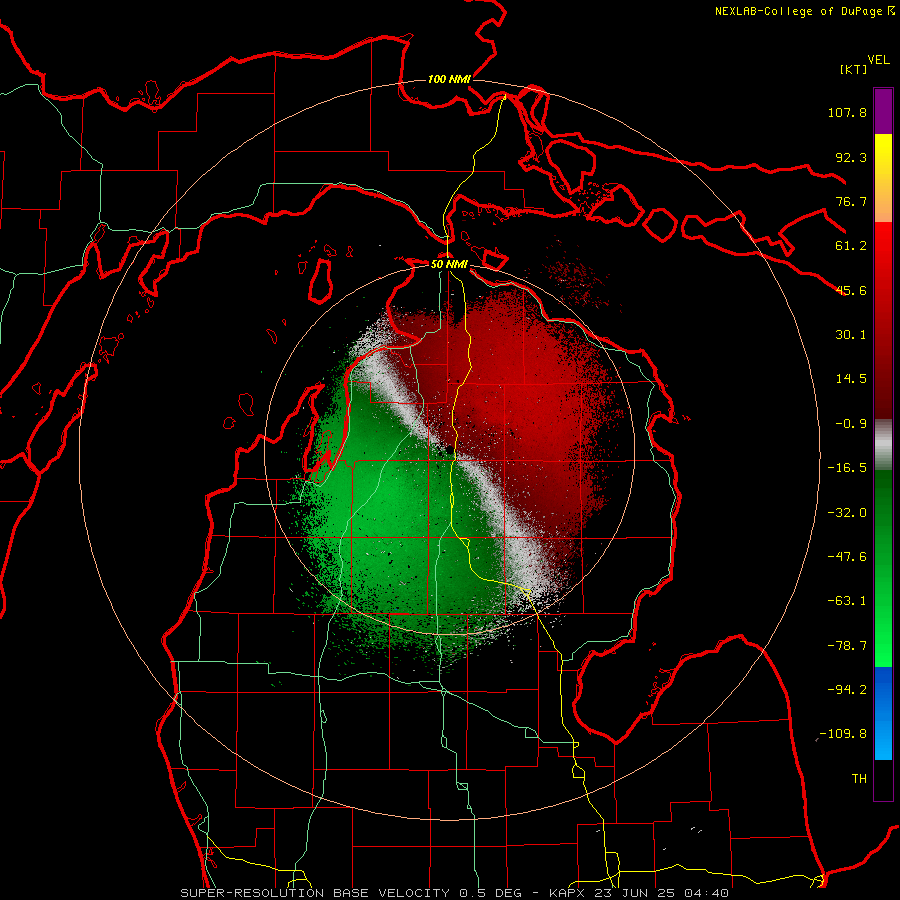Click the 45.6 value on velocity scale
The image size is (900, 900).
click(x=851, y=290)
